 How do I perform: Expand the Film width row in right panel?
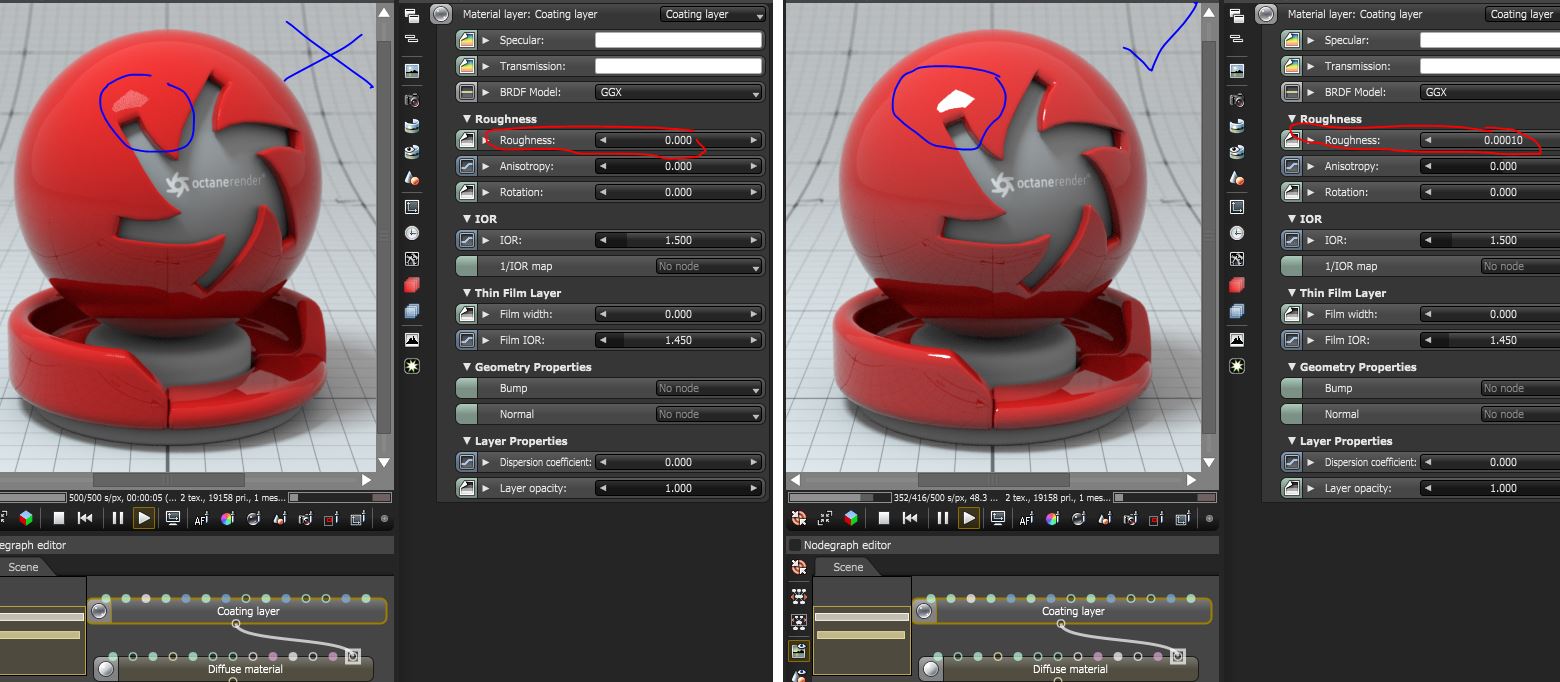click(x=1312, y=314)
